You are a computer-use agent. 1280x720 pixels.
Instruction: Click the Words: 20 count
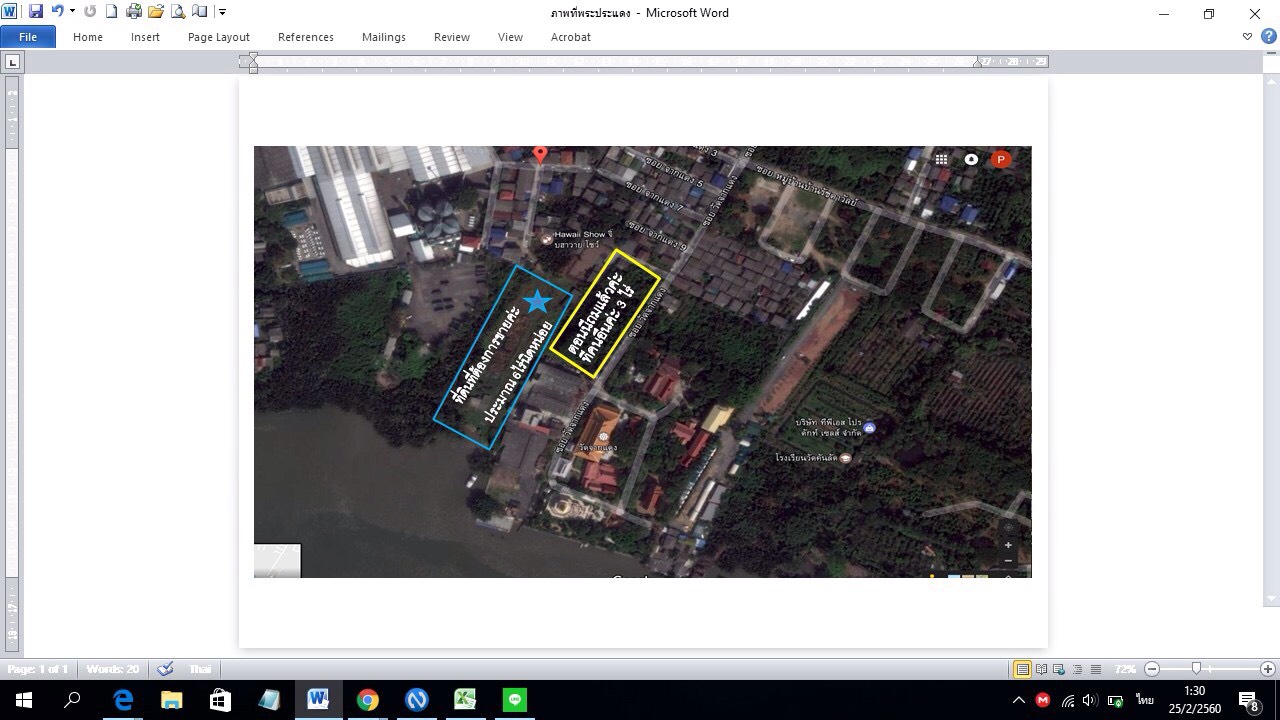coord(112,669)
